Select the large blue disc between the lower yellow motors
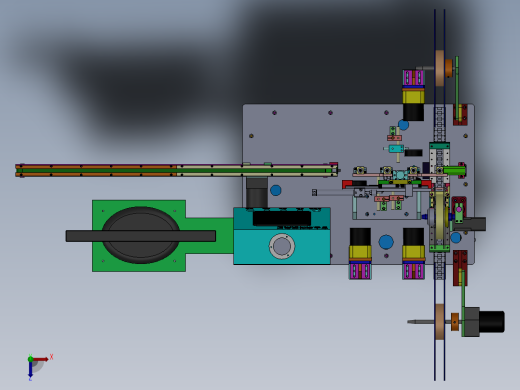The height and width of the screenshot is (390, 520). click(x=386, y=242)
